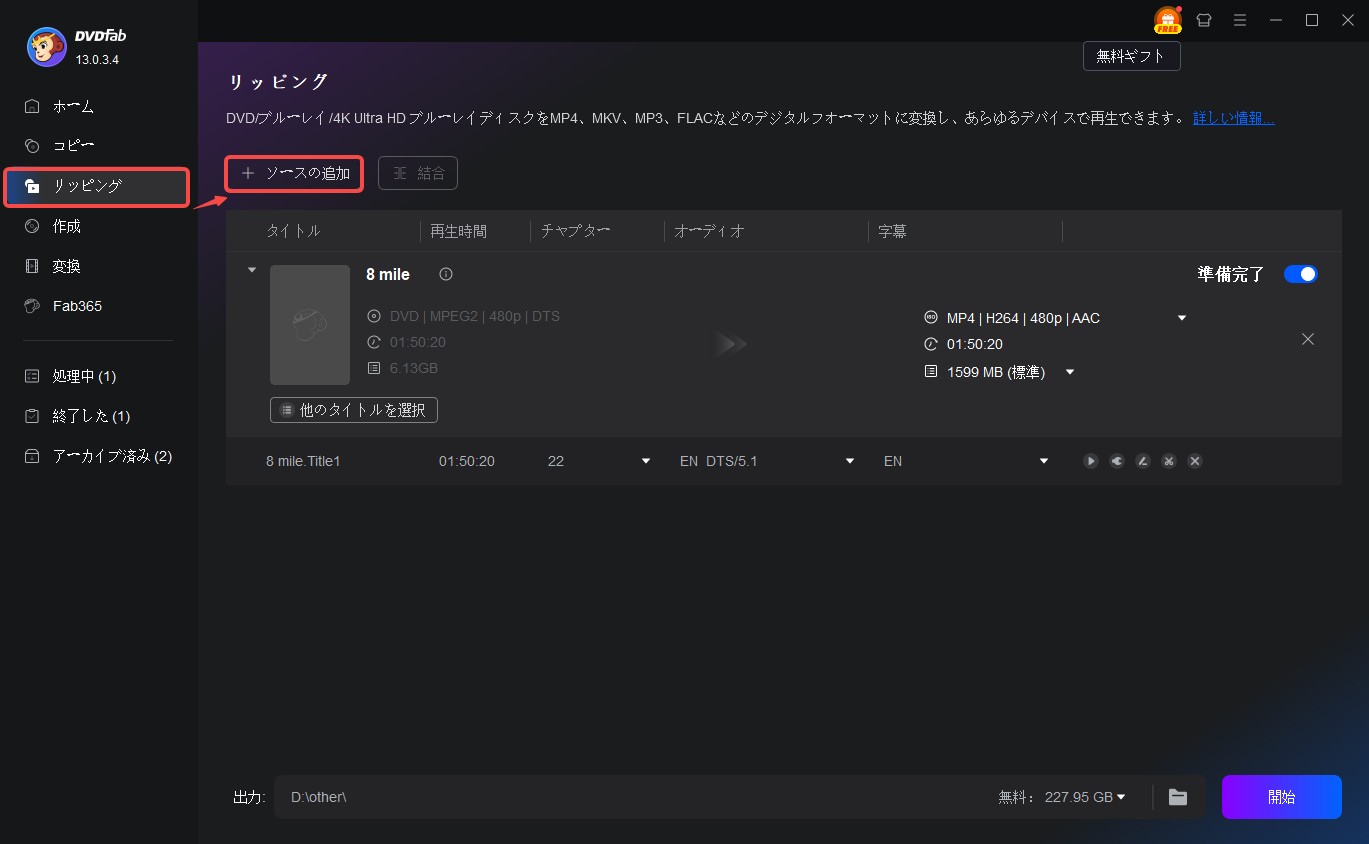Open video edit pencil icon for Title1
Image resolution: width=1369 pixels, height=844 pixels.
(x=1143, y=461)
